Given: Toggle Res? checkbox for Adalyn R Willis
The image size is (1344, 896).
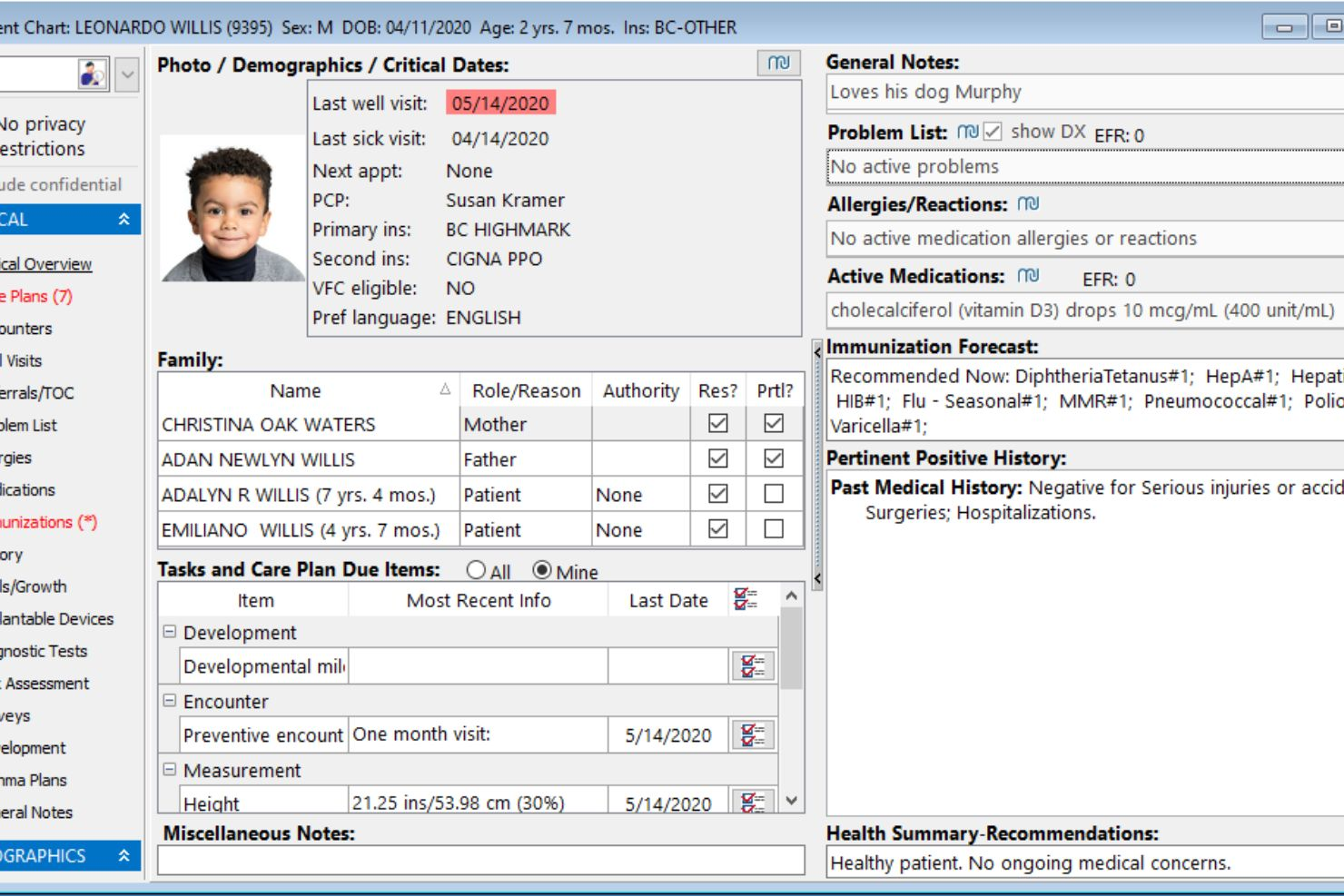Looking at the screenshot, I should pyautogui.click(x=717, y=494).
